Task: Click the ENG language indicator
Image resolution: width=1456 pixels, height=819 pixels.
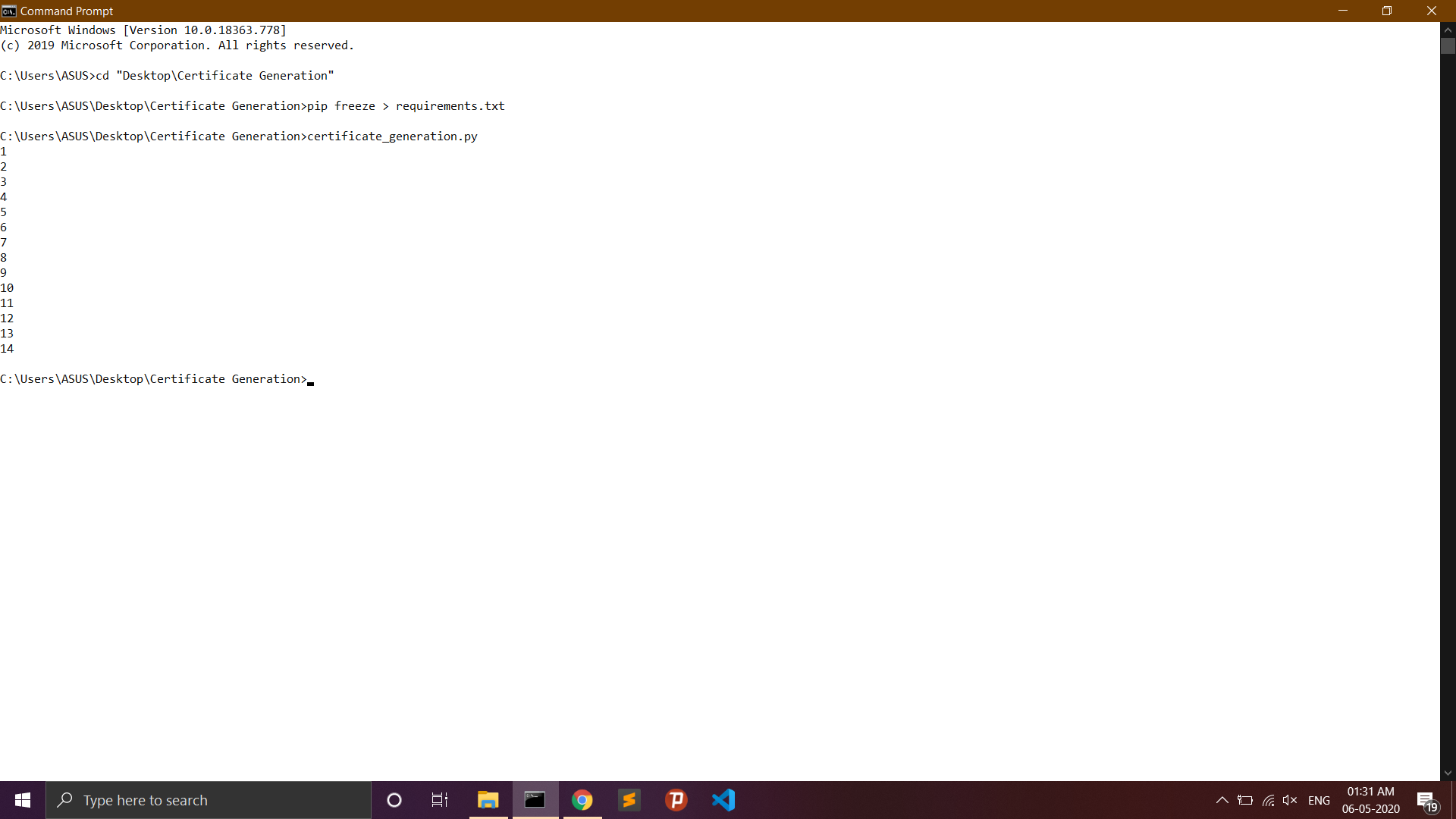Action: (1319, 800)
